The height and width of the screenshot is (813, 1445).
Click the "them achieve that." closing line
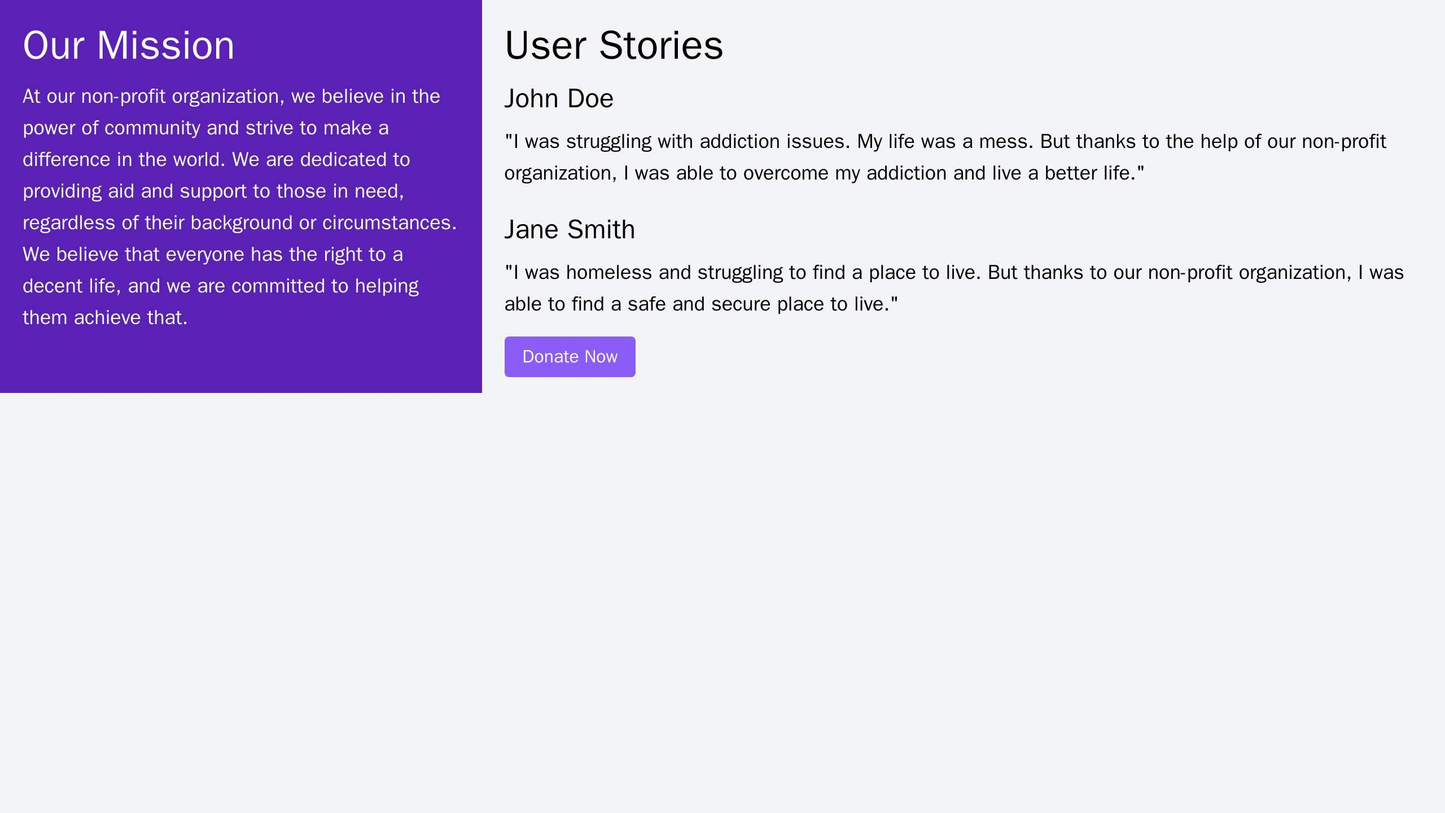pyautogui.click(x=105, y=318)
